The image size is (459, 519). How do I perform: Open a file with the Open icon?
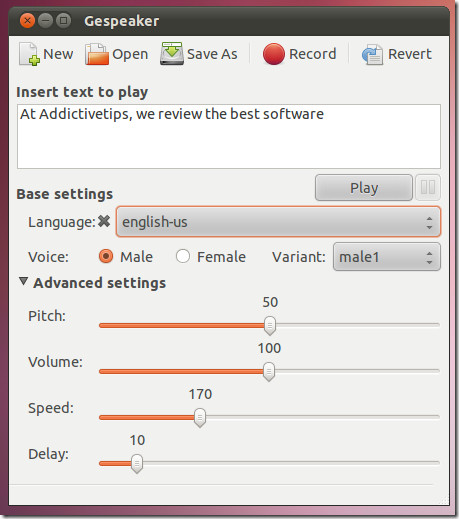pos(97,54)
